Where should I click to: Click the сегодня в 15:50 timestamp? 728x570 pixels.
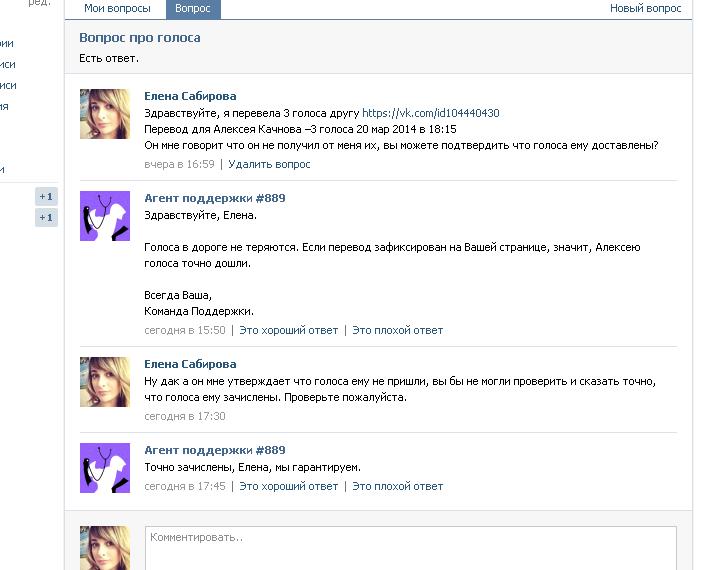185,330
